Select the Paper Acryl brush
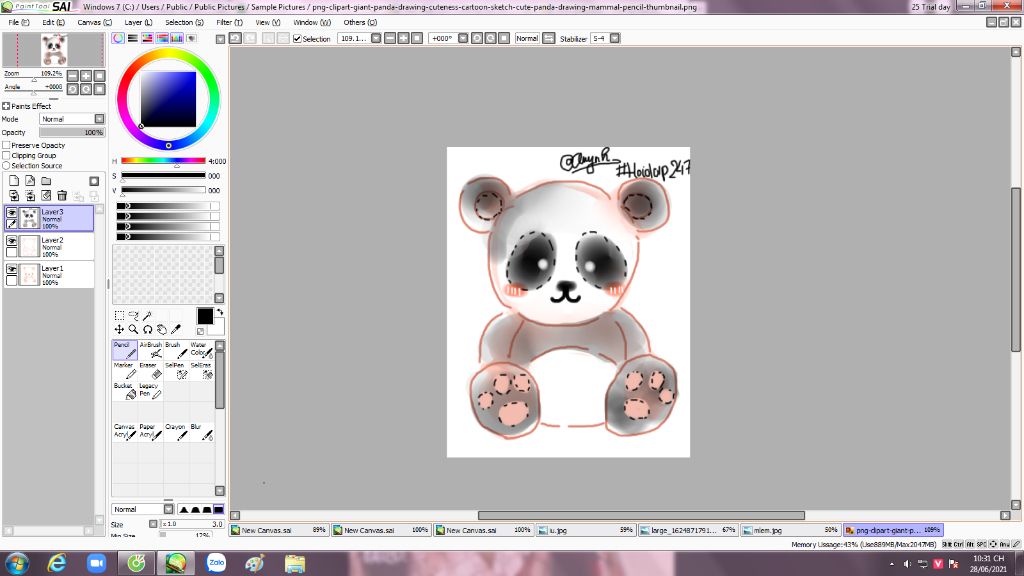1024x576 pixels. click(x=150, y=432)
